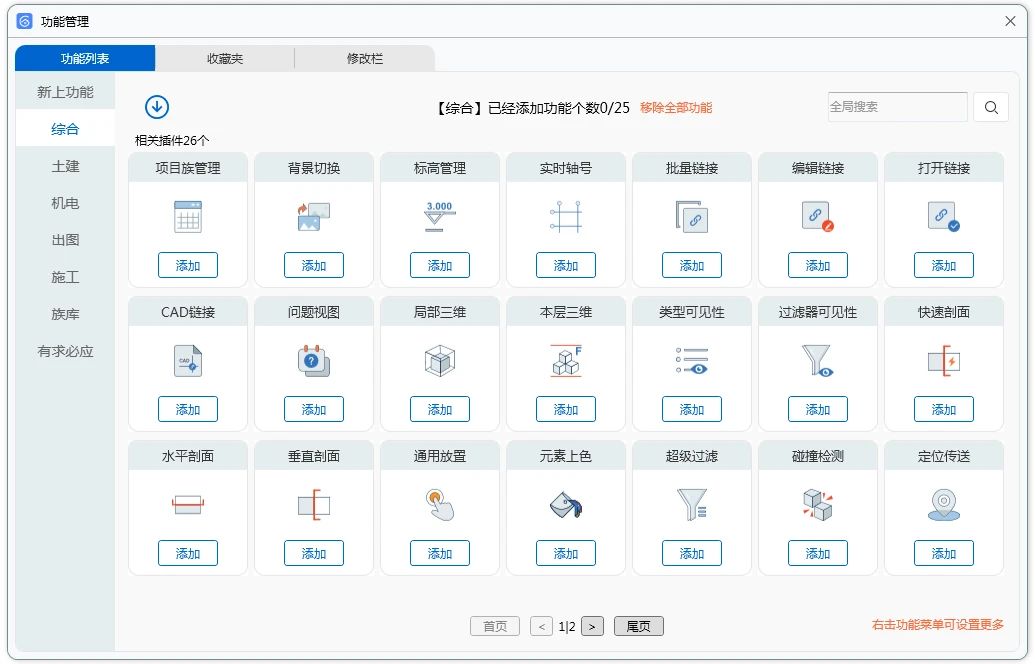Add the 编辑链接 function
1035x664 pixels.
tap(818, 265)
